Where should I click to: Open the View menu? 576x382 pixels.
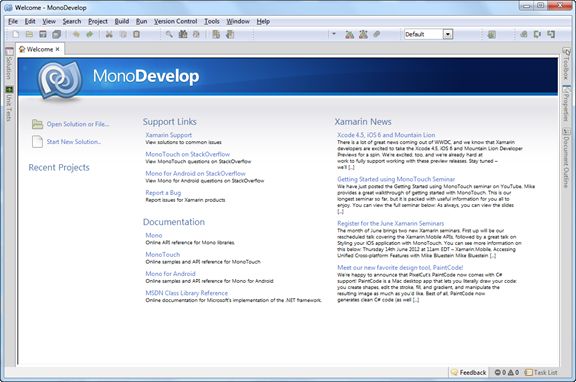(49, 21)
